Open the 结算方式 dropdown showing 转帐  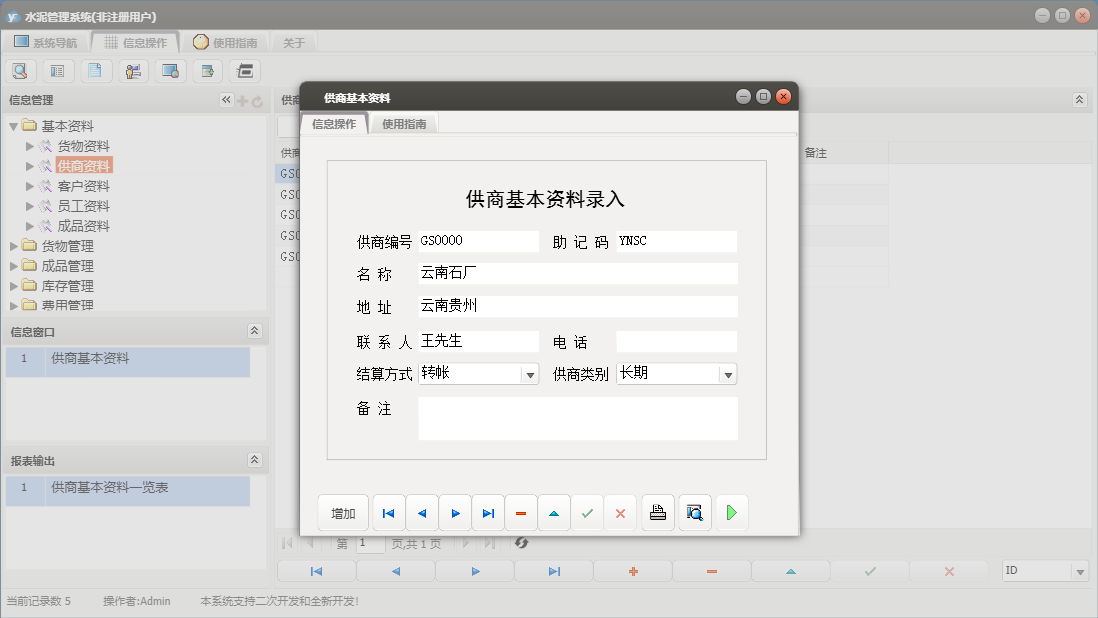tap(530, 373)
